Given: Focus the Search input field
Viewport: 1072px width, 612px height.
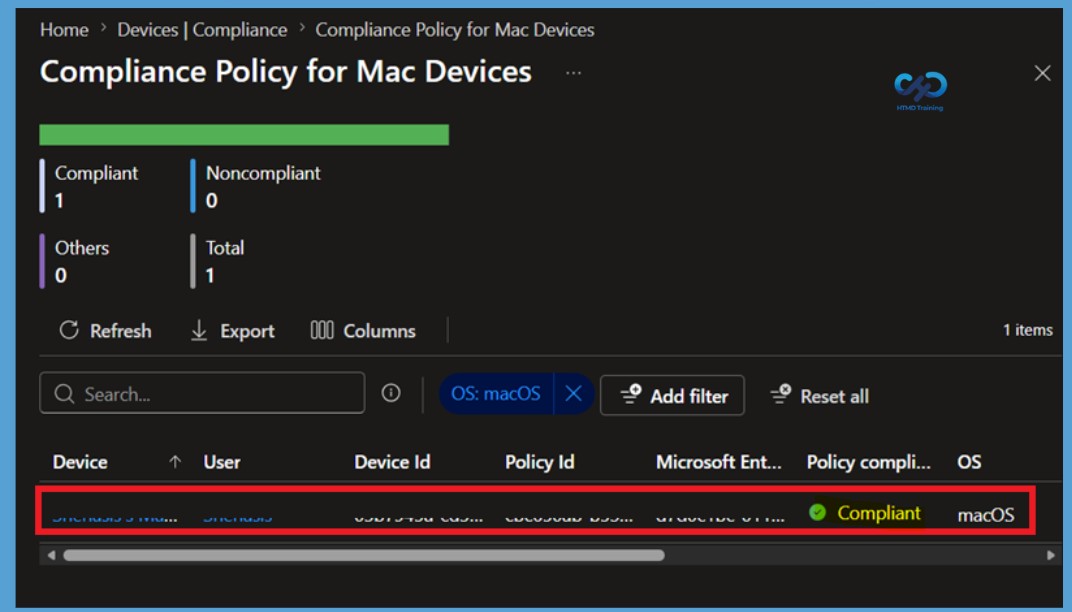Looking at the screenshot, I should (202, 393).
